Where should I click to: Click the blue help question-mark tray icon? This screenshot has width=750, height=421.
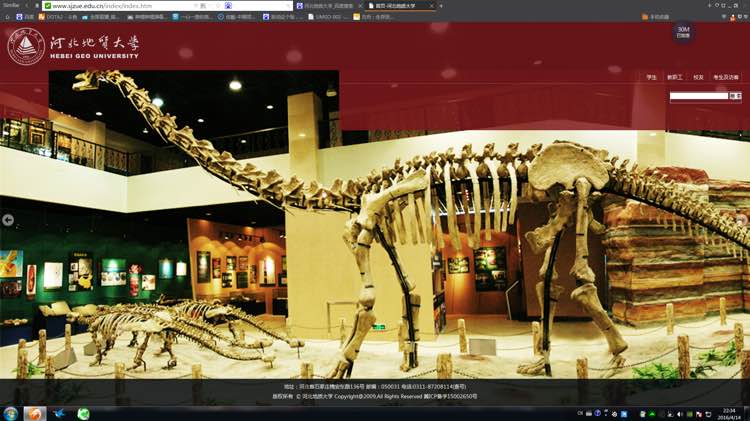coord(598,413)
